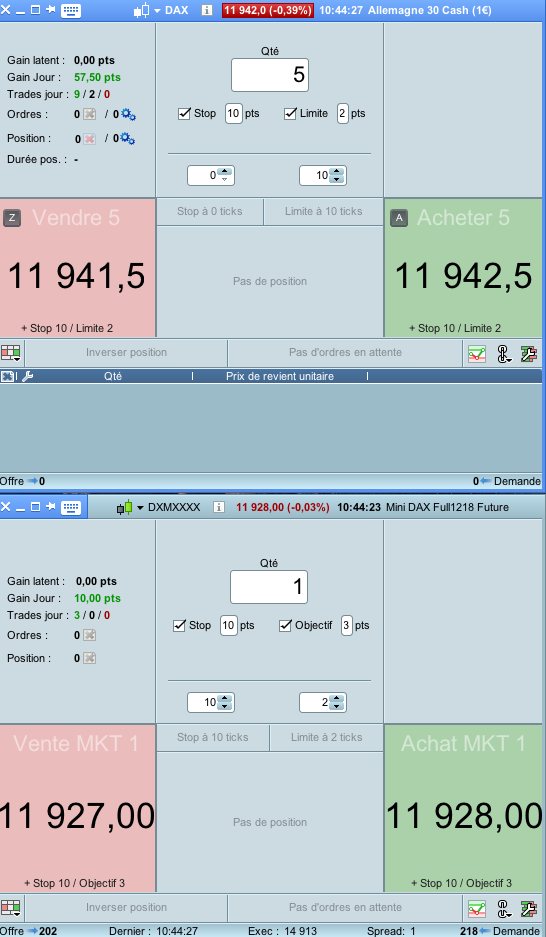Click the red DAX price 11 942,0 (-0,39%)

(x=268, y=10)
